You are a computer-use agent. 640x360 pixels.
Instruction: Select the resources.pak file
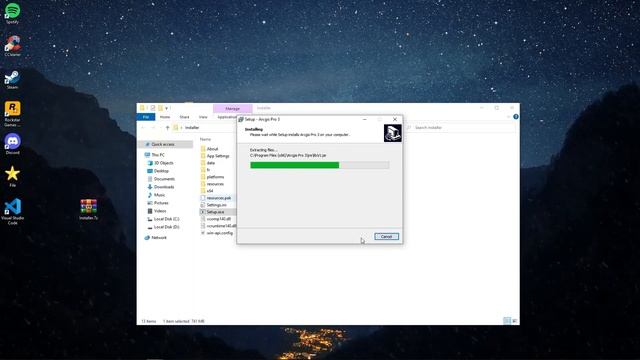218,198
